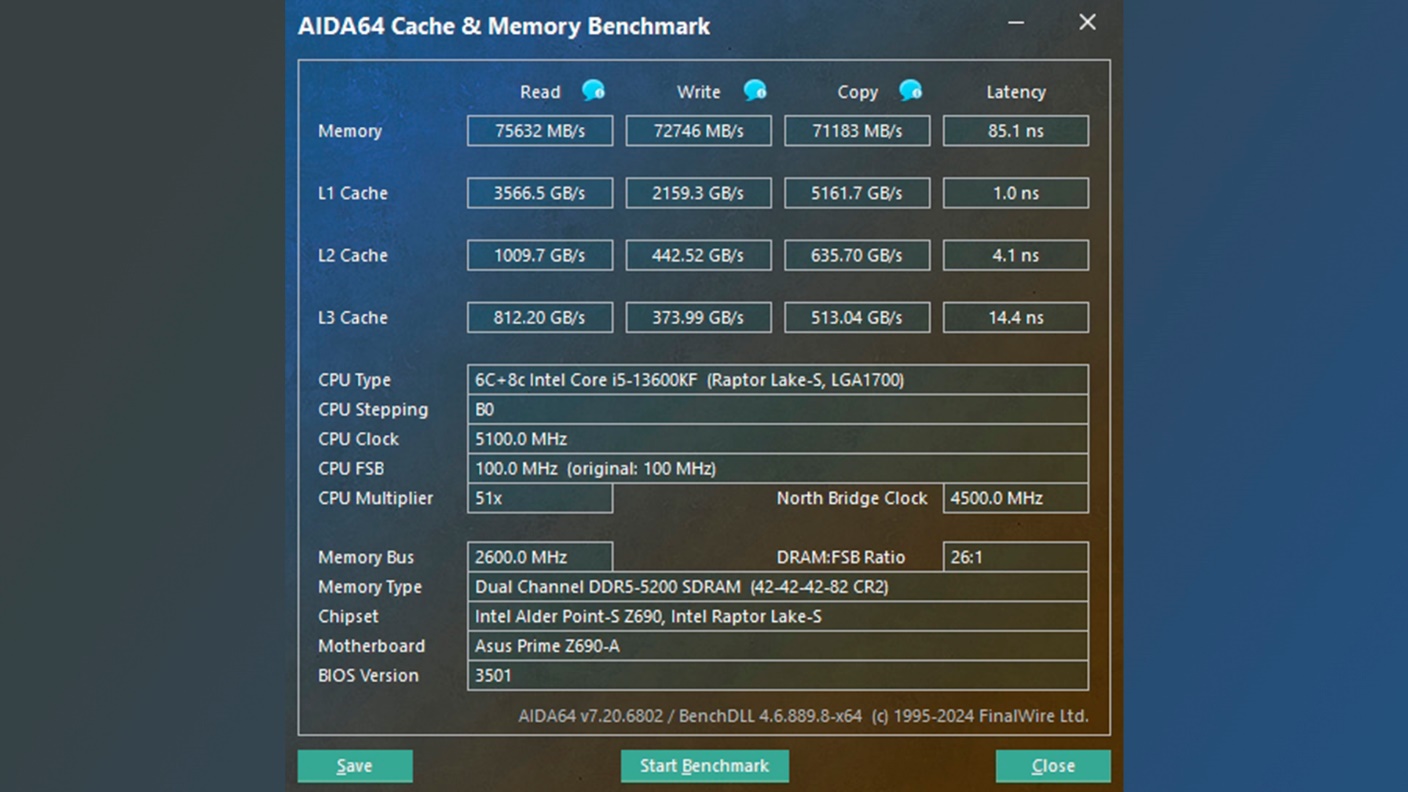Click the info bubble icon beside Write
This screenshot has height=792, width=1408.
coord(755,91)
